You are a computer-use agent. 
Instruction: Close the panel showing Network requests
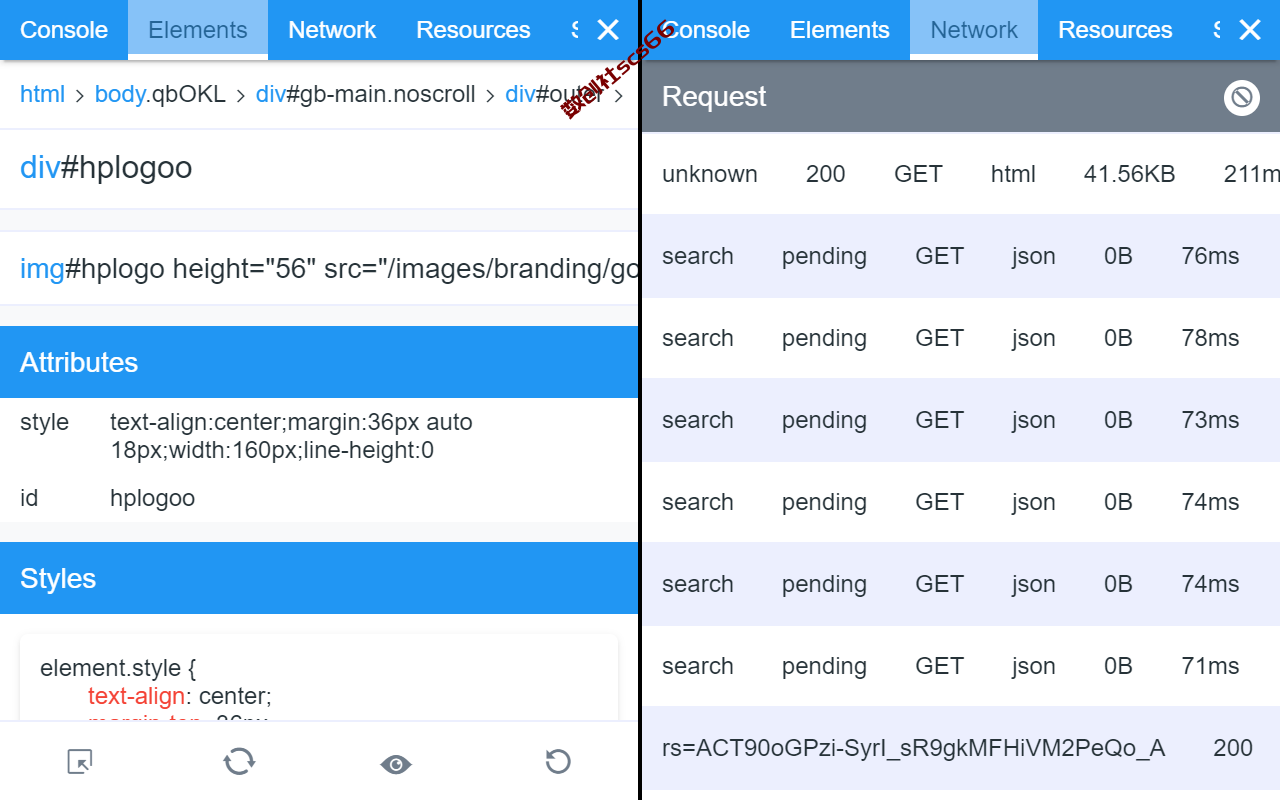click(x=1250, y=30)
